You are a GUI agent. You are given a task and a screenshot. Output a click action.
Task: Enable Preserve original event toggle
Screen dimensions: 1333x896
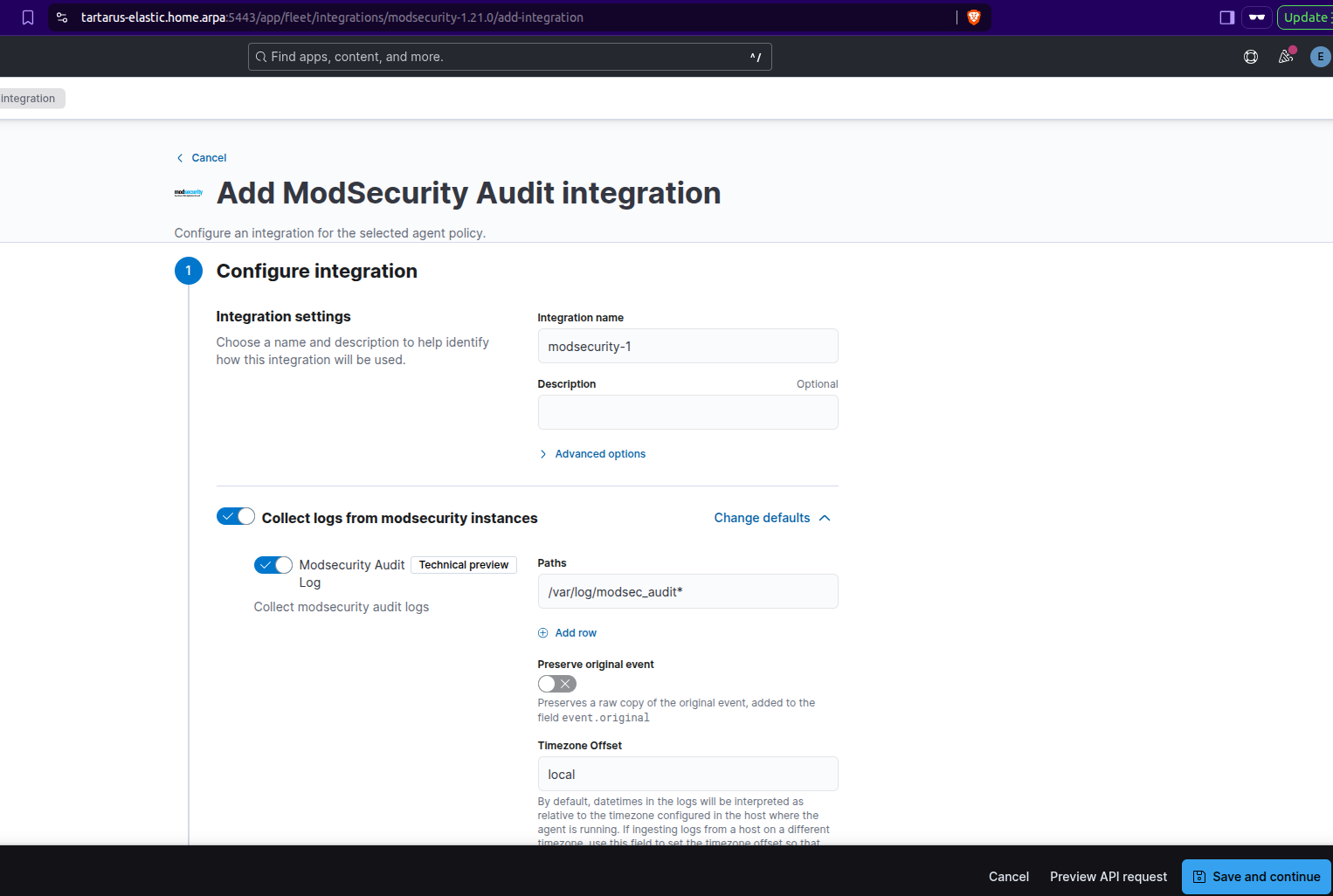[556, 684]
